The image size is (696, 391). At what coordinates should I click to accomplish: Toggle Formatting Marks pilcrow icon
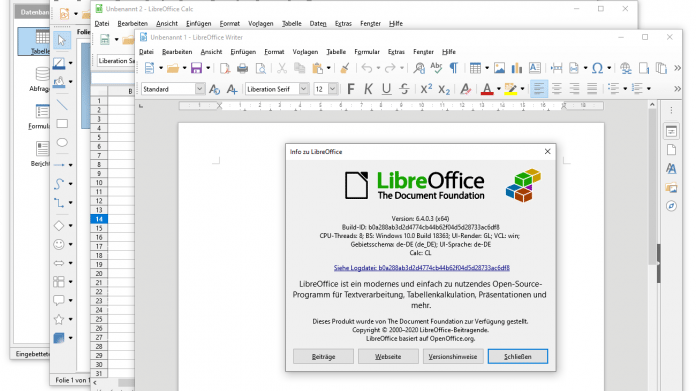(x=454, y=68)
